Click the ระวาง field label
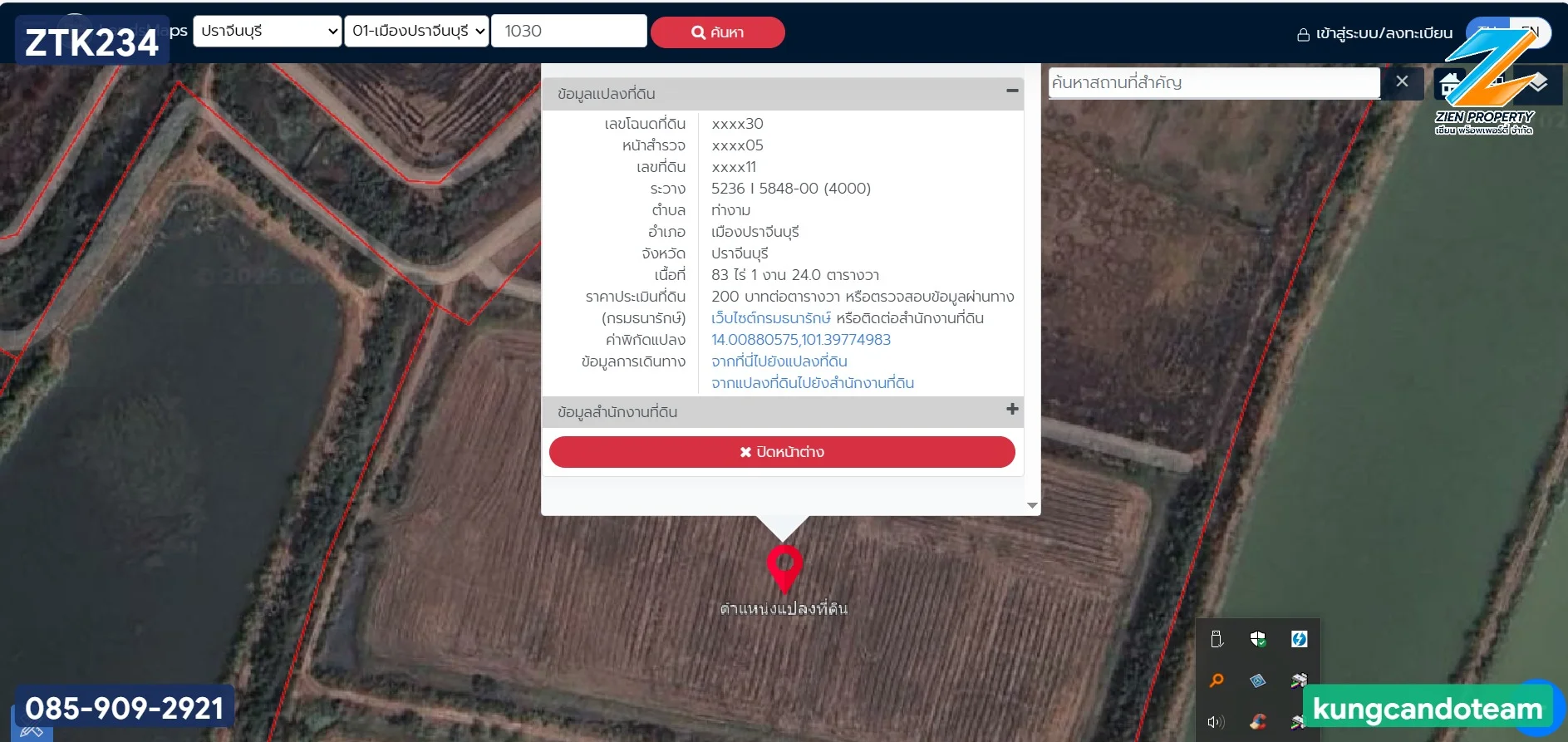The width and height of the screenshot is (1568, 742). pyautogui.click(x=668, y=189)
